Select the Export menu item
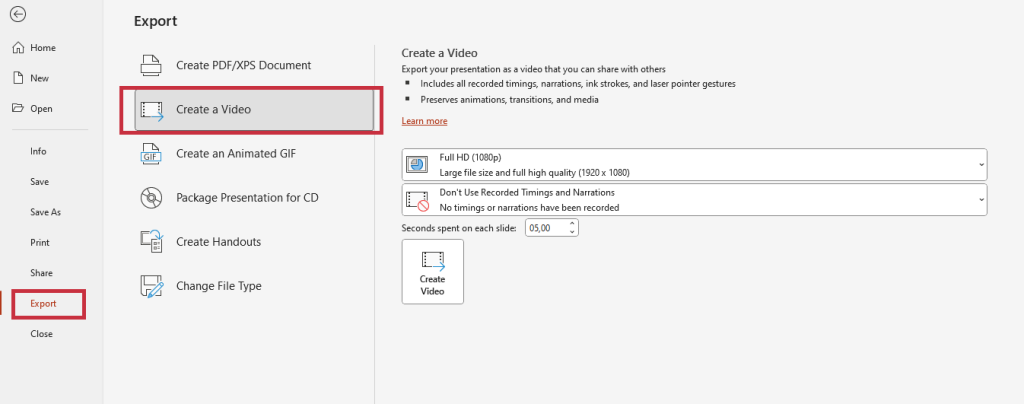 (43, 304)
